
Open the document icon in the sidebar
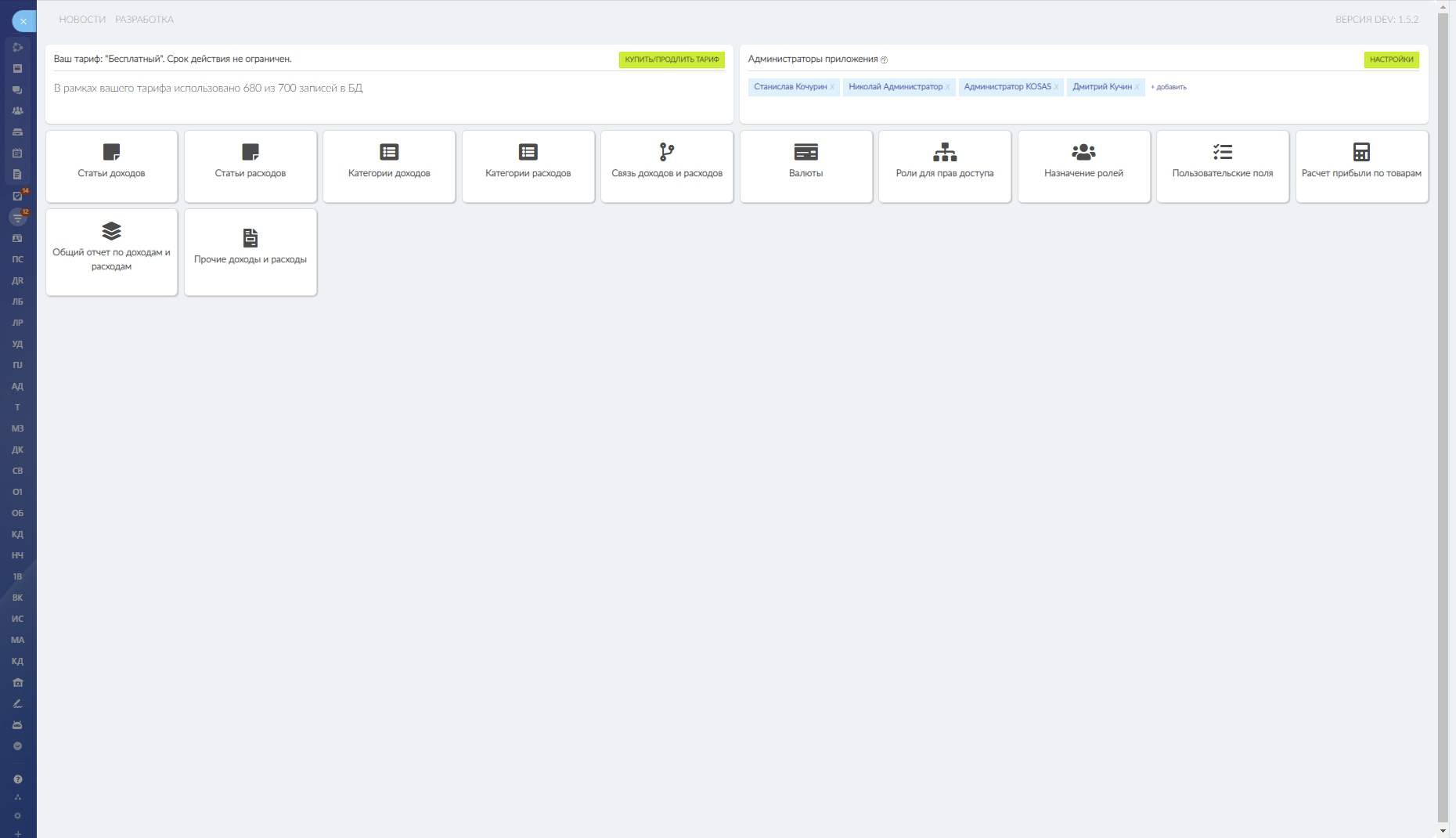click(17, 175)
